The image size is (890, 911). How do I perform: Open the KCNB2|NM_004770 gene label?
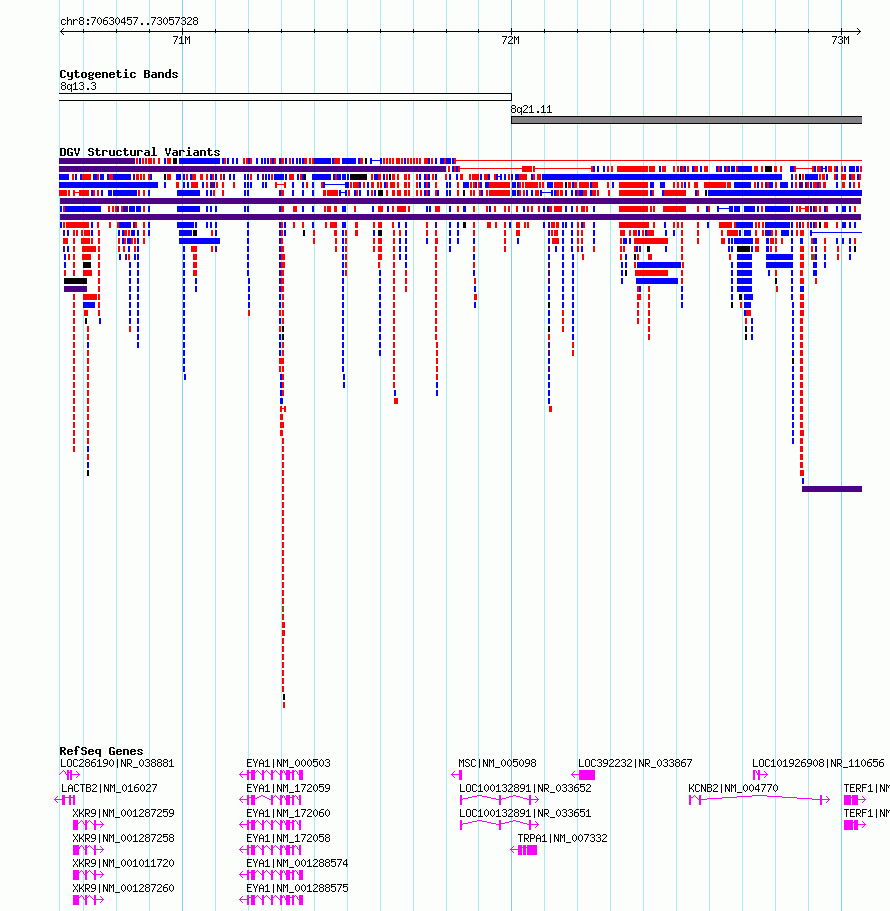click(x=733, y=788)
